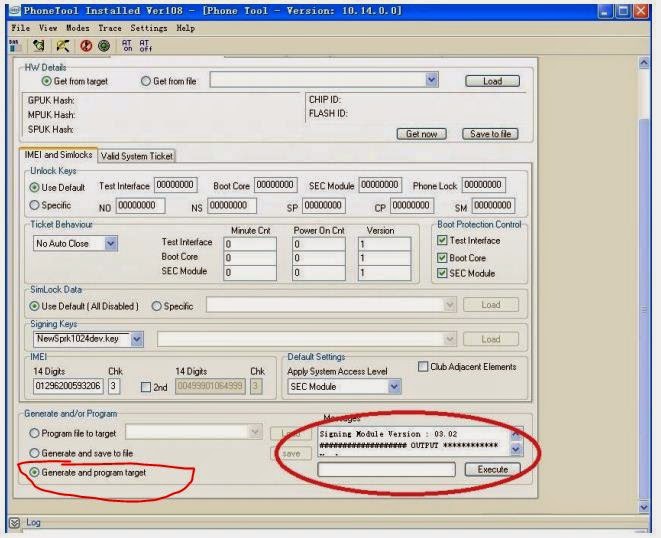Toggle Test Interface boot protection checkbox
661x538 pixels.
(442, 240)
